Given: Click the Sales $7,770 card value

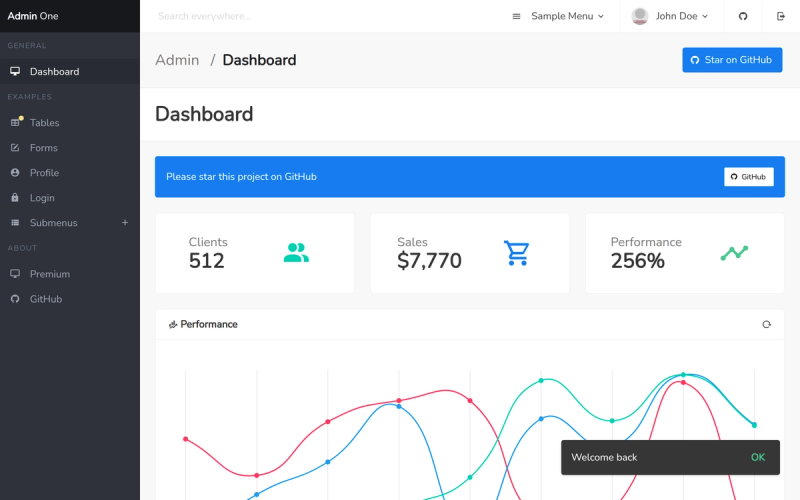Looking at the screenshot, I should (x=429, y=261).
